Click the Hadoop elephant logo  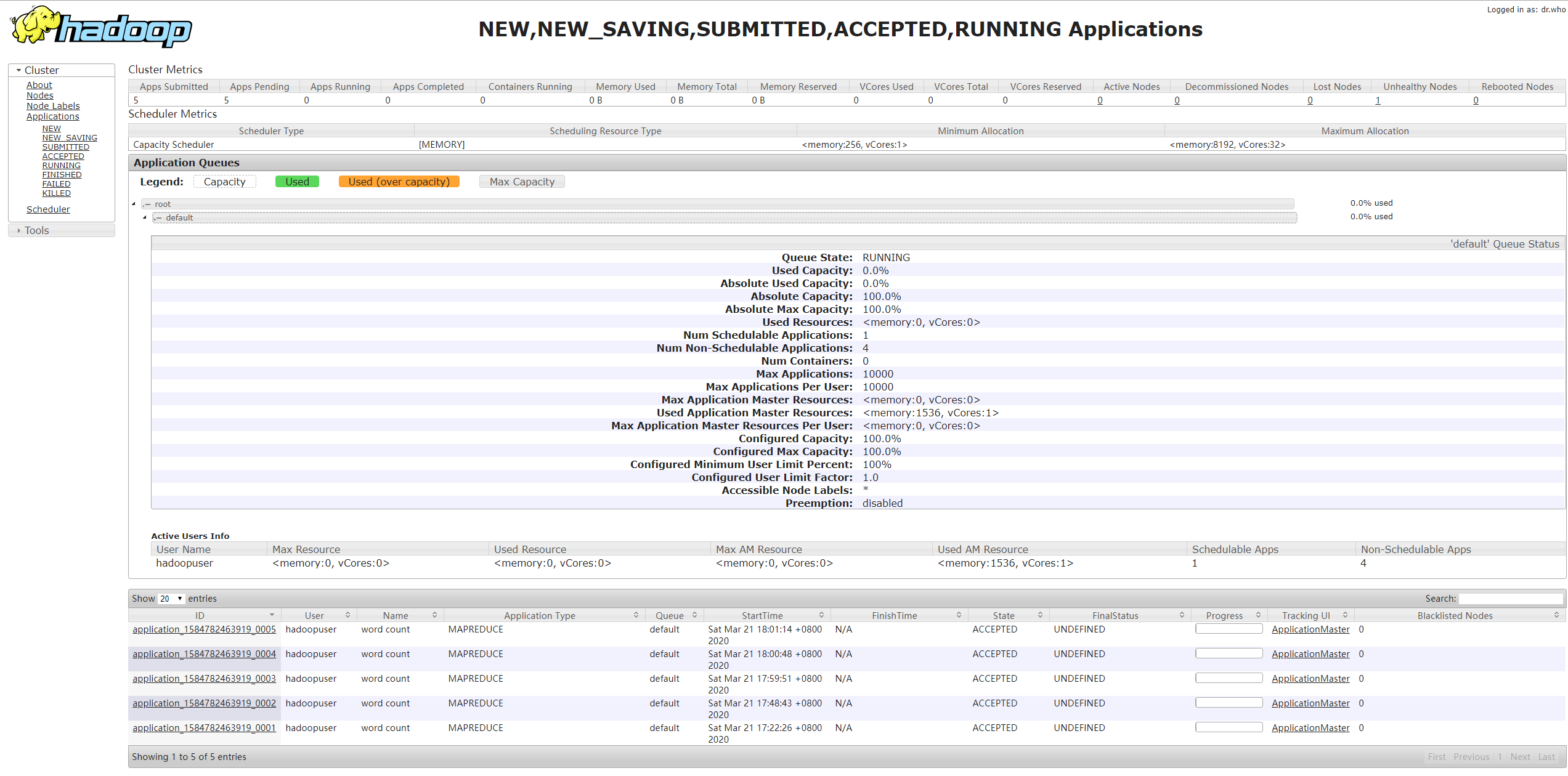(102, 28)
